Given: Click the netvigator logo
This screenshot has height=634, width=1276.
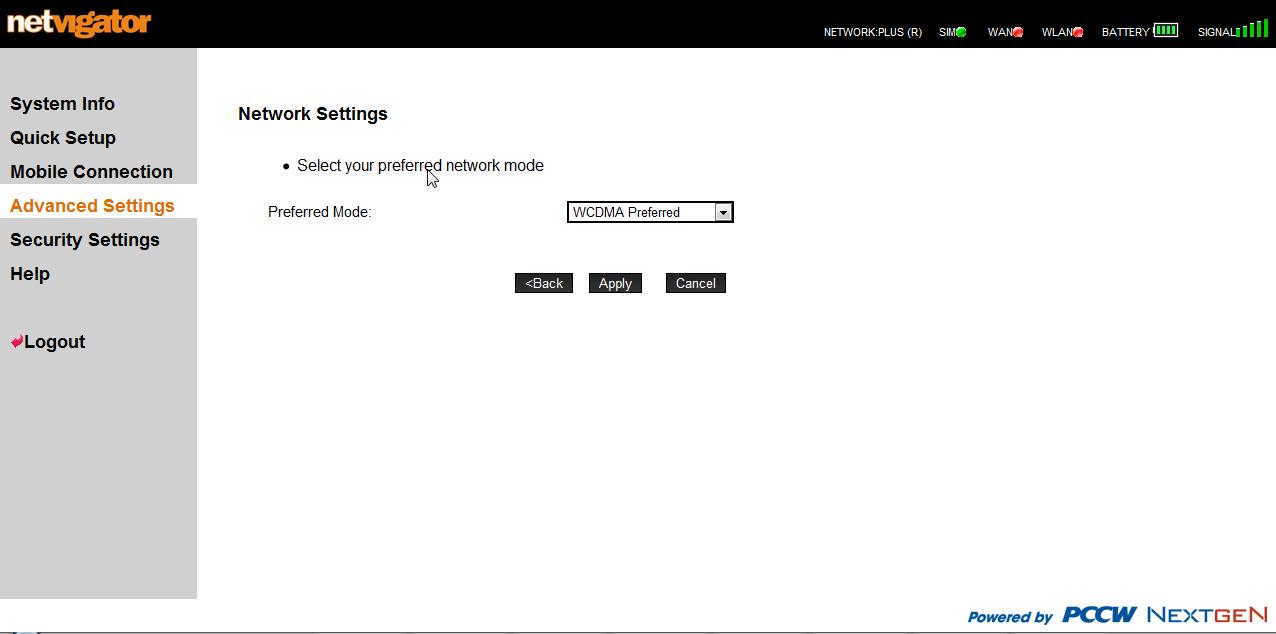Looking at the screenshot, I should pyautogui.click(x=79, y=23).
